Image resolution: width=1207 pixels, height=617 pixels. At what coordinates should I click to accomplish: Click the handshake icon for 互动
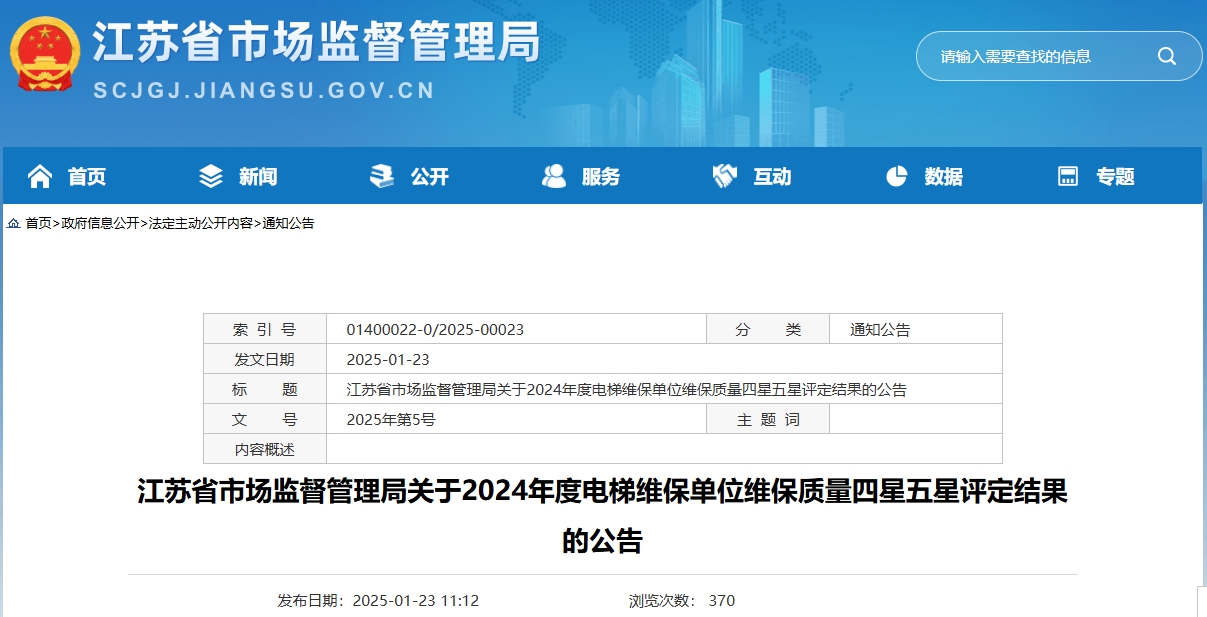click(724, 177)
